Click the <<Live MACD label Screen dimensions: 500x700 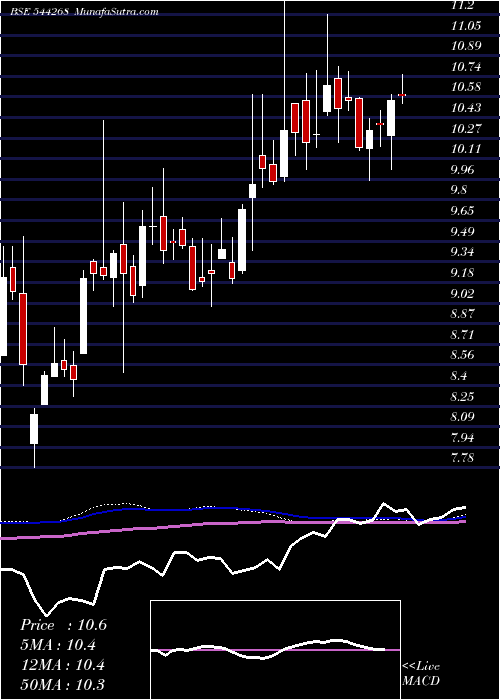click(x=421, y=674)
